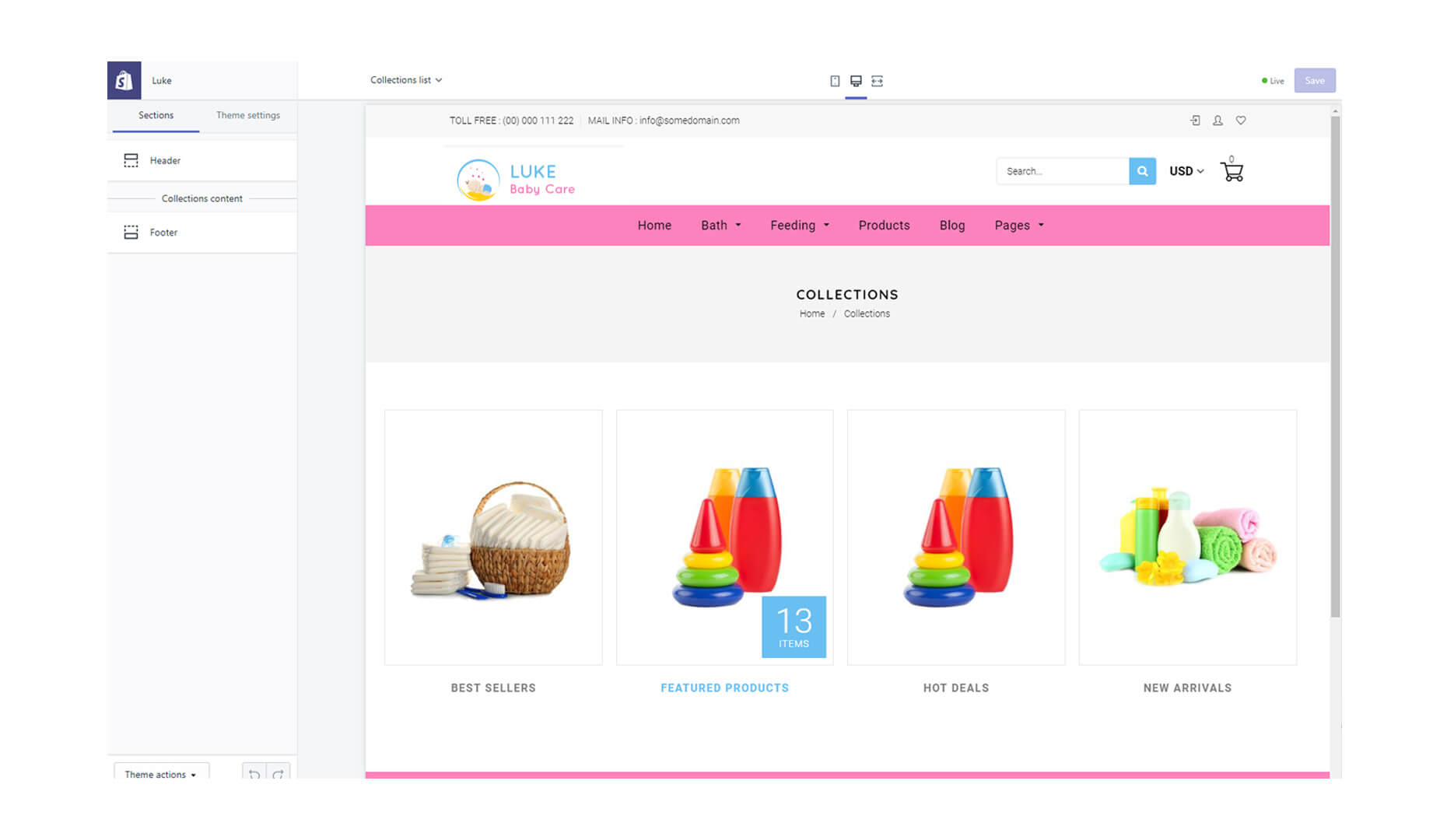Click the Home breadcrumb link

click(812, 313)
